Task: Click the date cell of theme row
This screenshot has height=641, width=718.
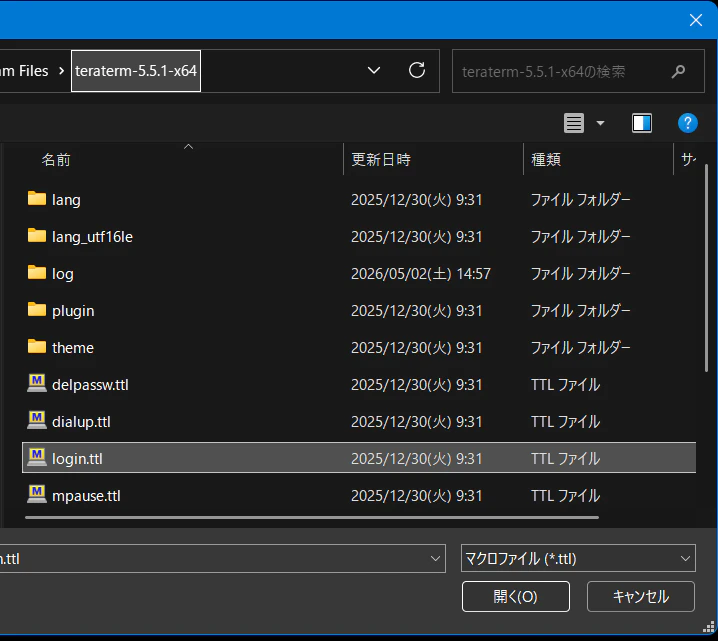Action: (x=417, y=348)
